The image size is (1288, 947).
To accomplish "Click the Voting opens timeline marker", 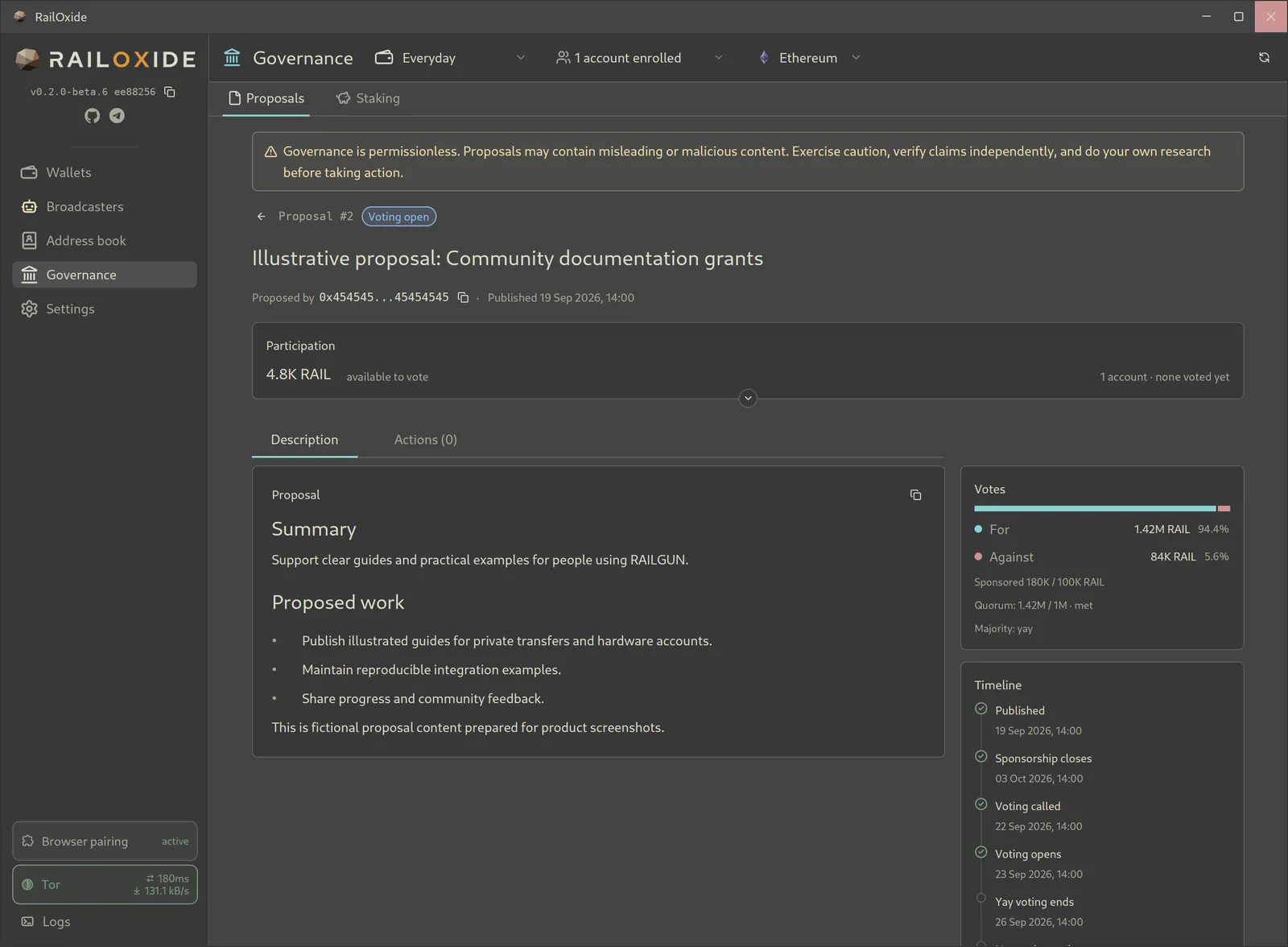I will 980,852.
